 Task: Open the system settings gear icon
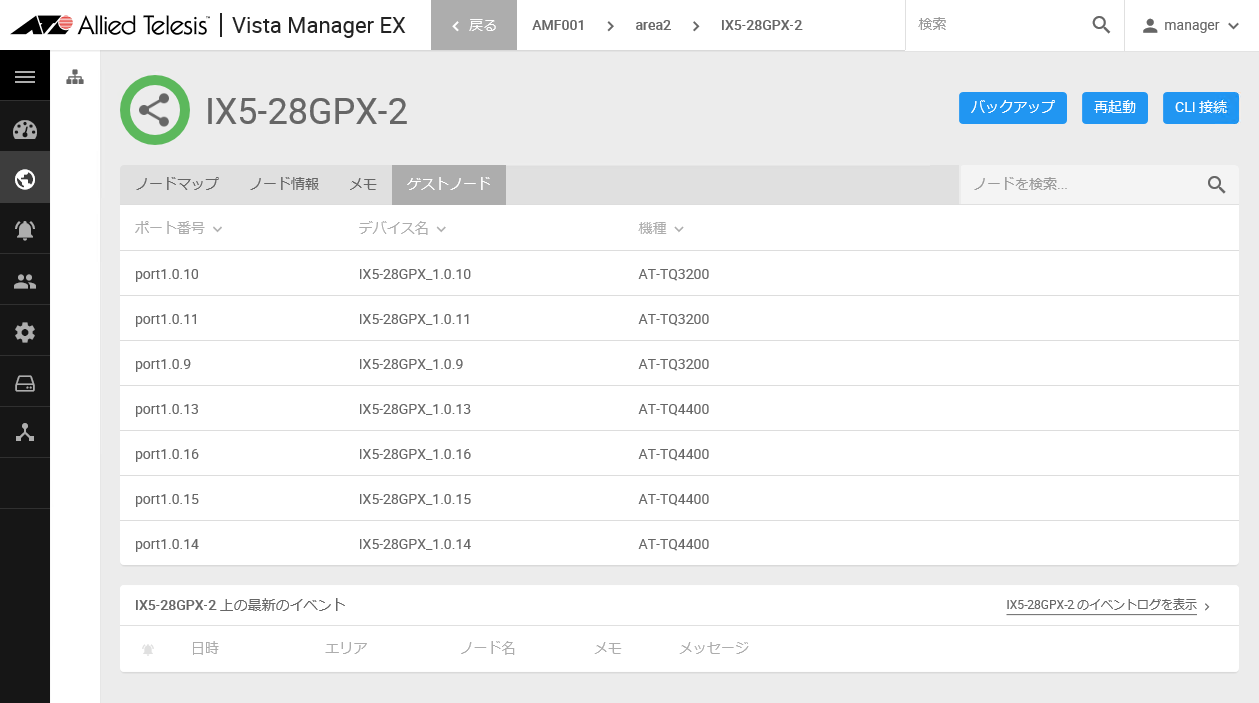[x=25, y=332]
